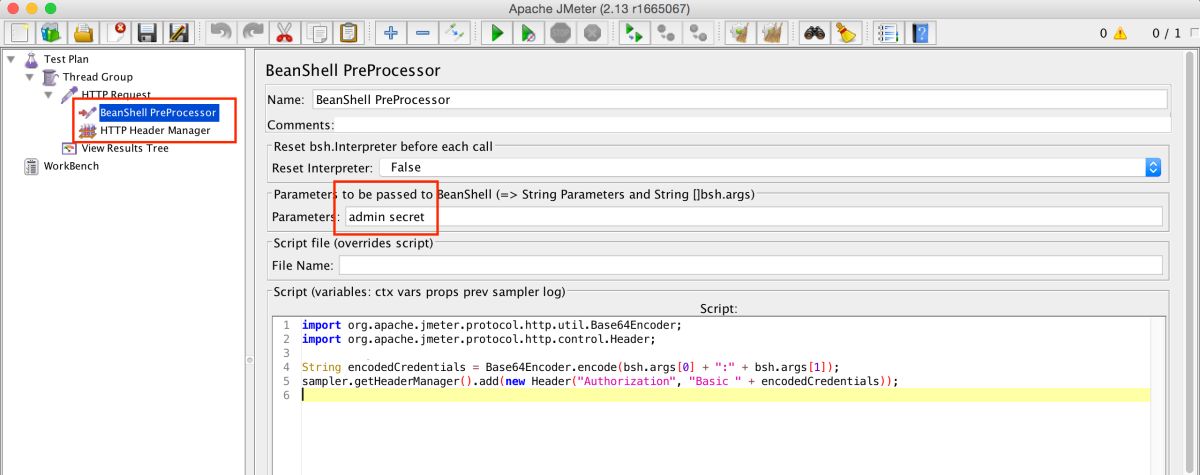This screenshot has height=475, width=1200.
Task: Click the Clear All double-broom icon
Action: point(772,33)
